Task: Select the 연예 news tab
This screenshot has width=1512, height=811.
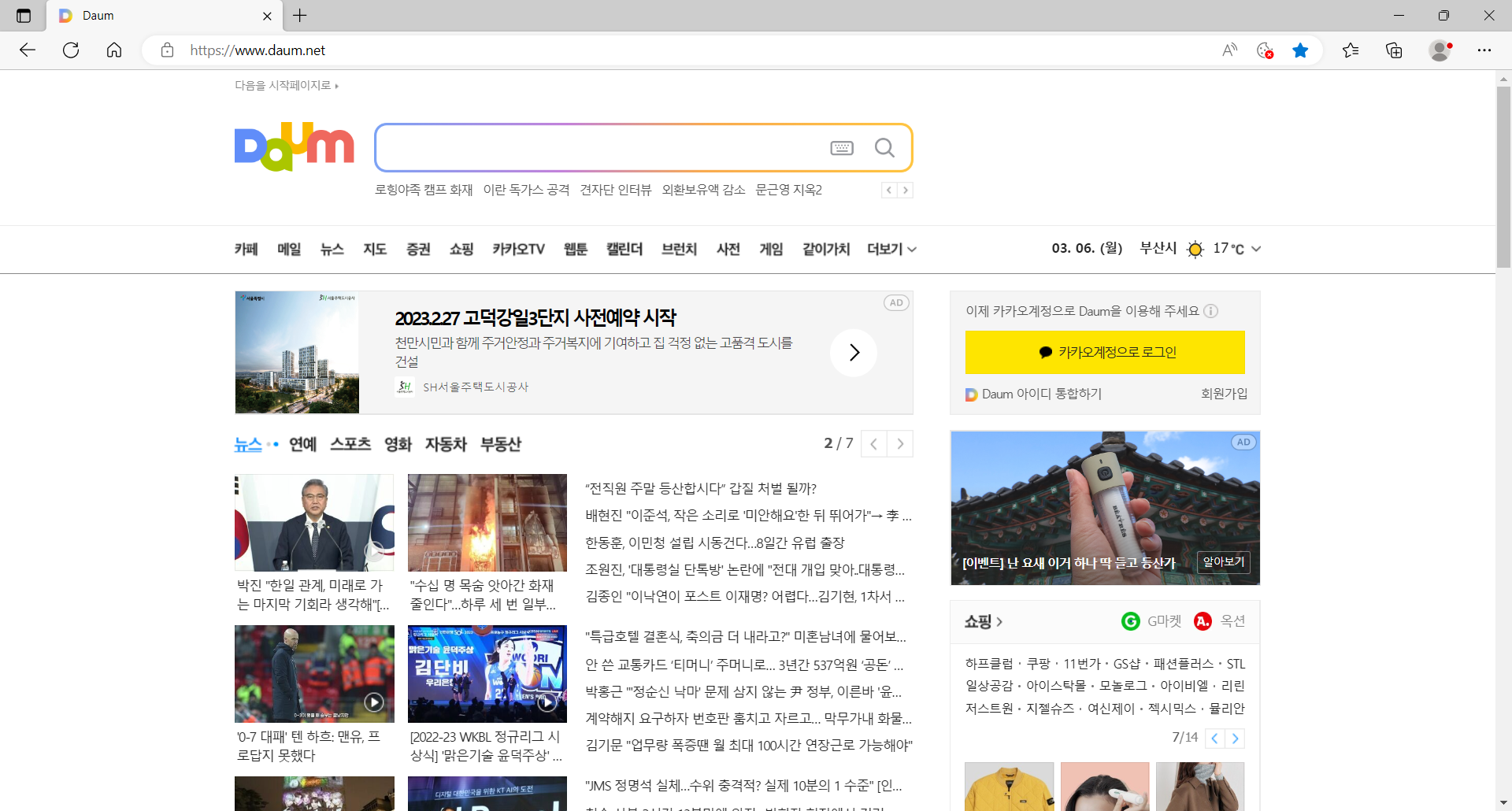Action: pos(302,444)
